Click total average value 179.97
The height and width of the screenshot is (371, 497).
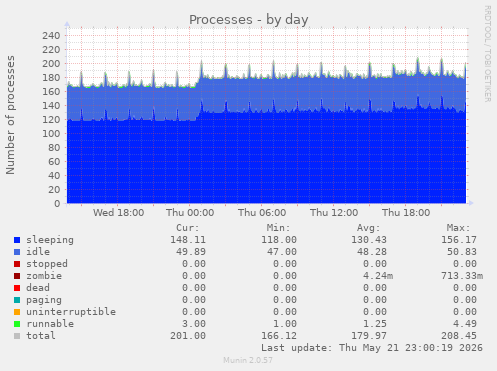point(369,336)
